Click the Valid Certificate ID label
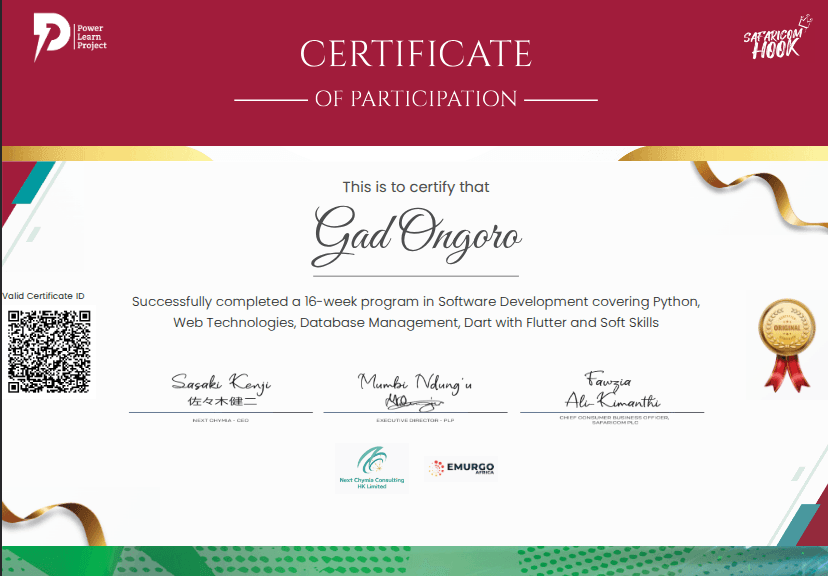This screenshot has width=828, height=576. [x=44, y=296]
